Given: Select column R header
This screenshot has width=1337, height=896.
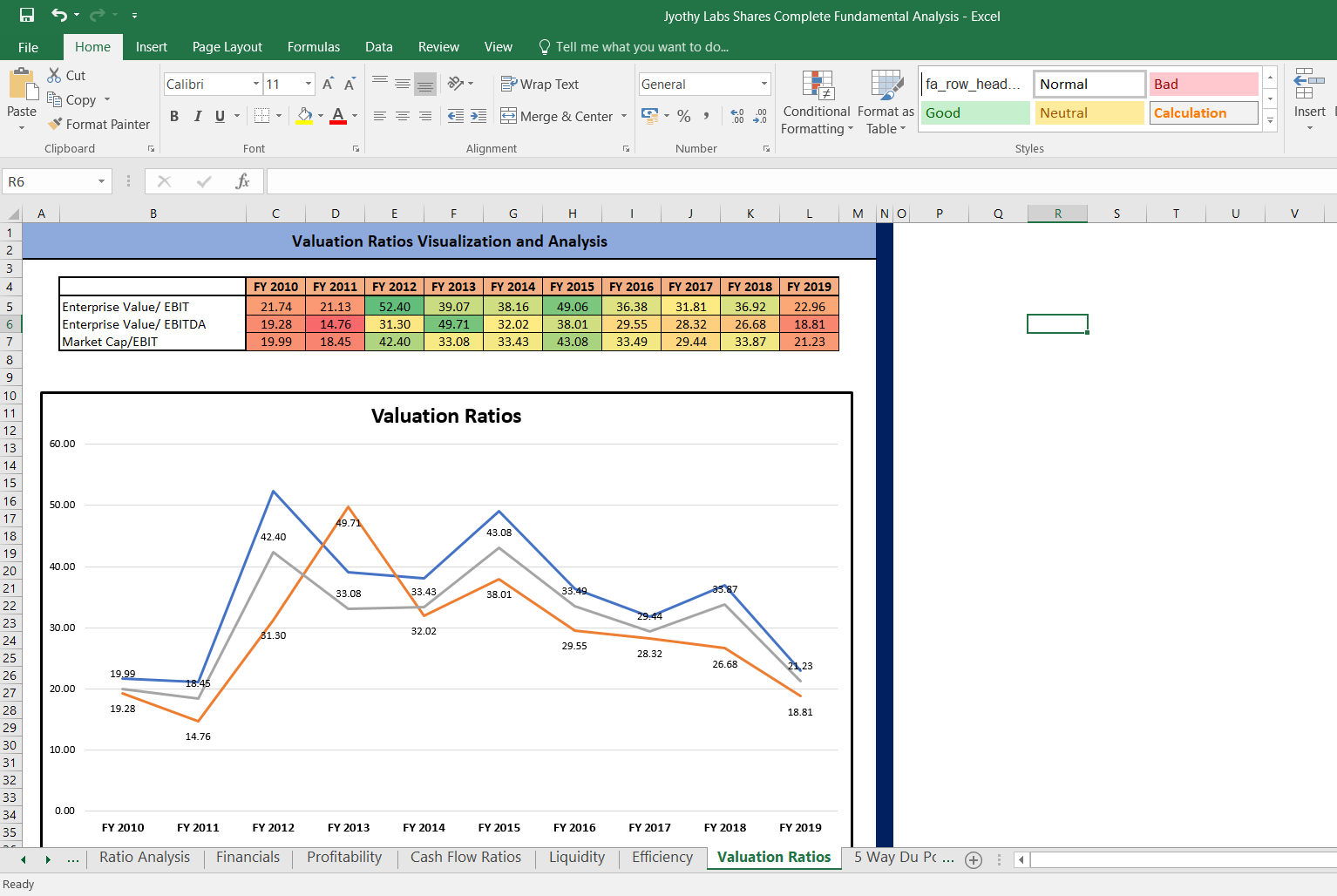Looking at the screenshot, I should click(1057, 214).
